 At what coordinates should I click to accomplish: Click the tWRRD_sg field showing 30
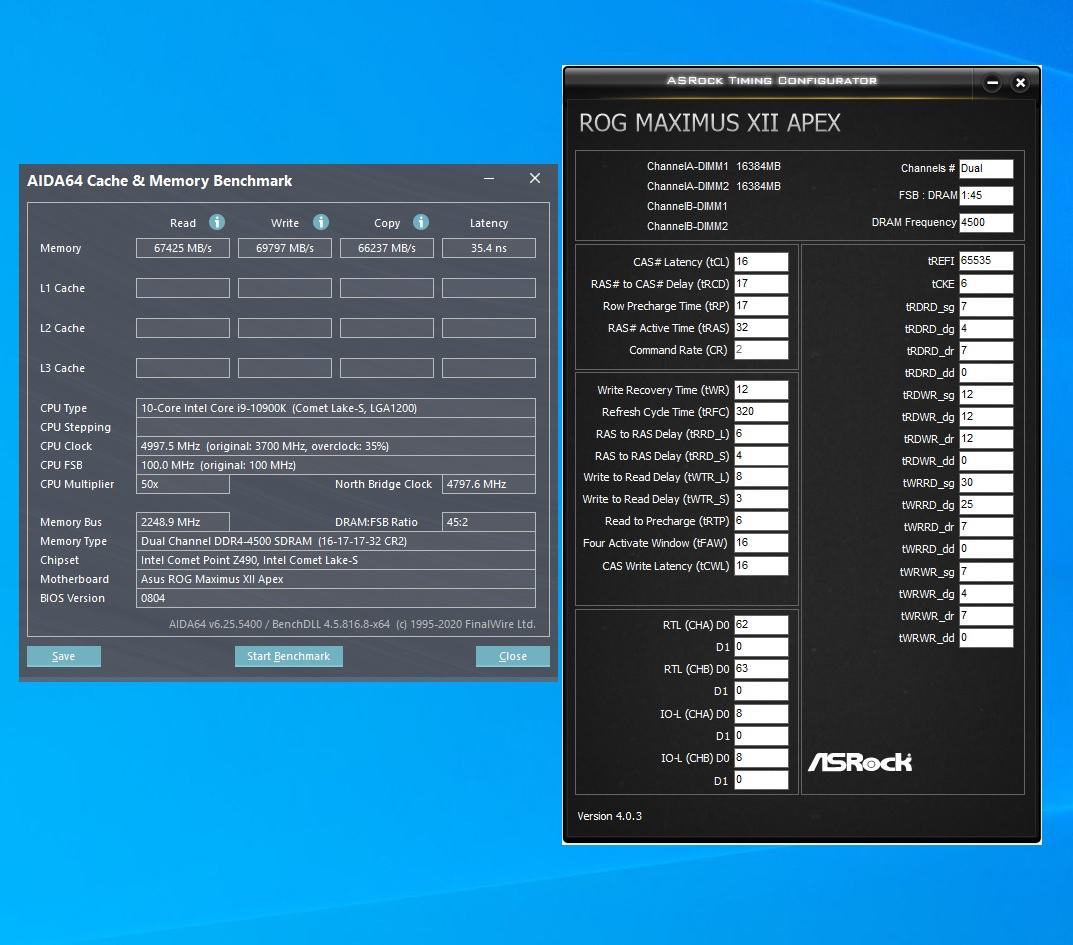985,482
